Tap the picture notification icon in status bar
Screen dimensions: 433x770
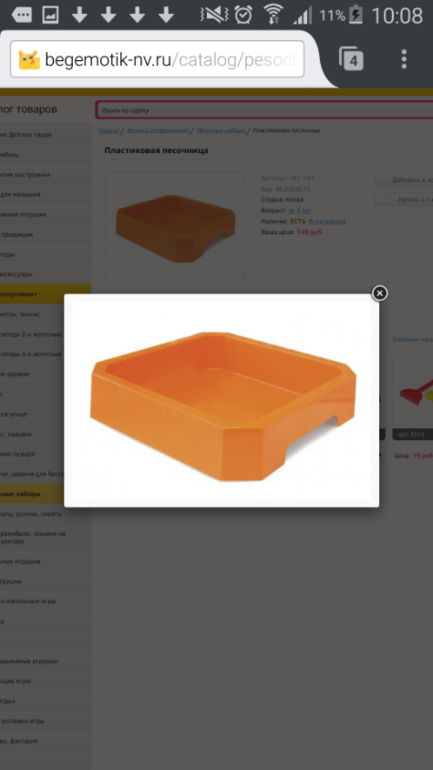[51, 15]
